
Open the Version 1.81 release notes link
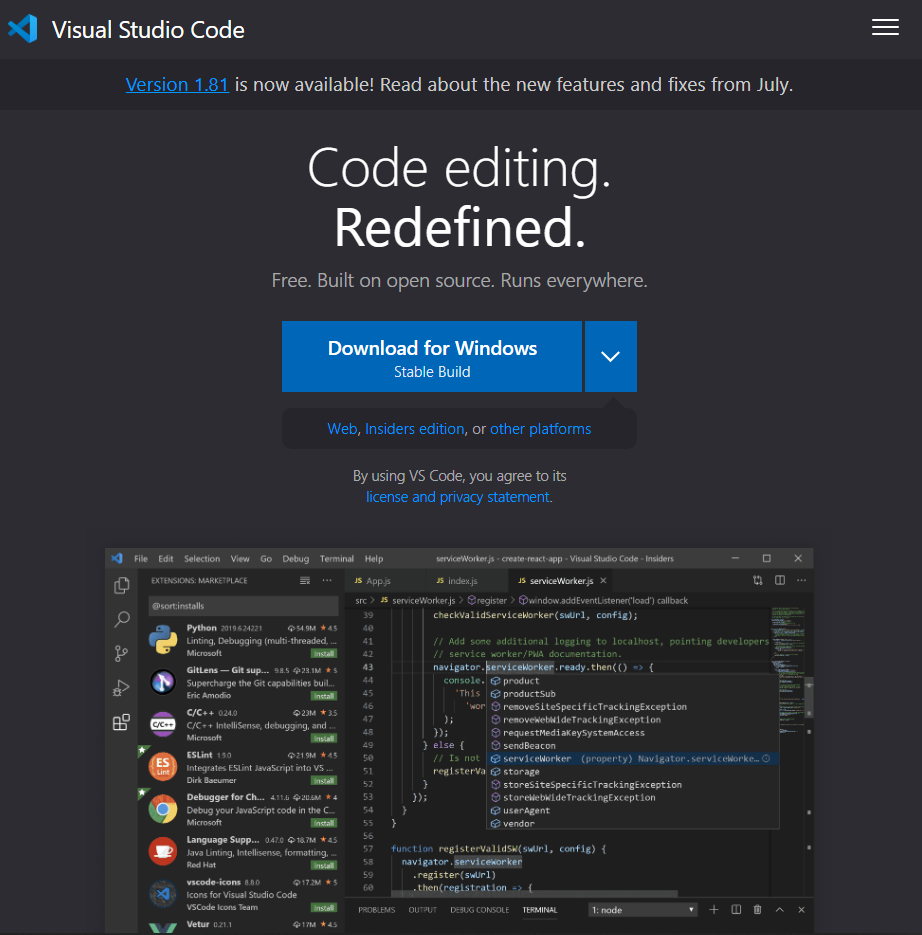[x=177, y=85]
